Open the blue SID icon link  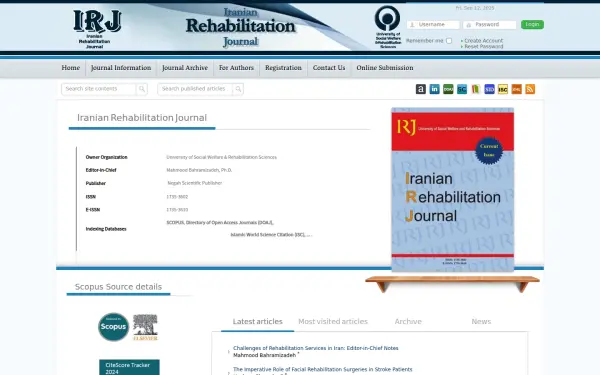click(489, 89)
